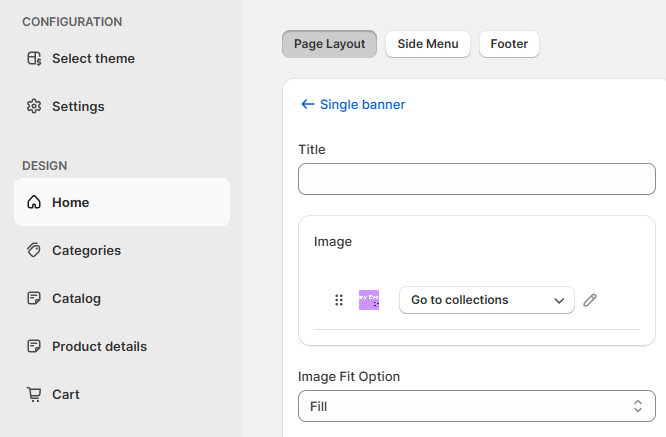The height and width of the screenshot is (437, 666).
Task: Click the Title field label
Action: coord(312,149)
